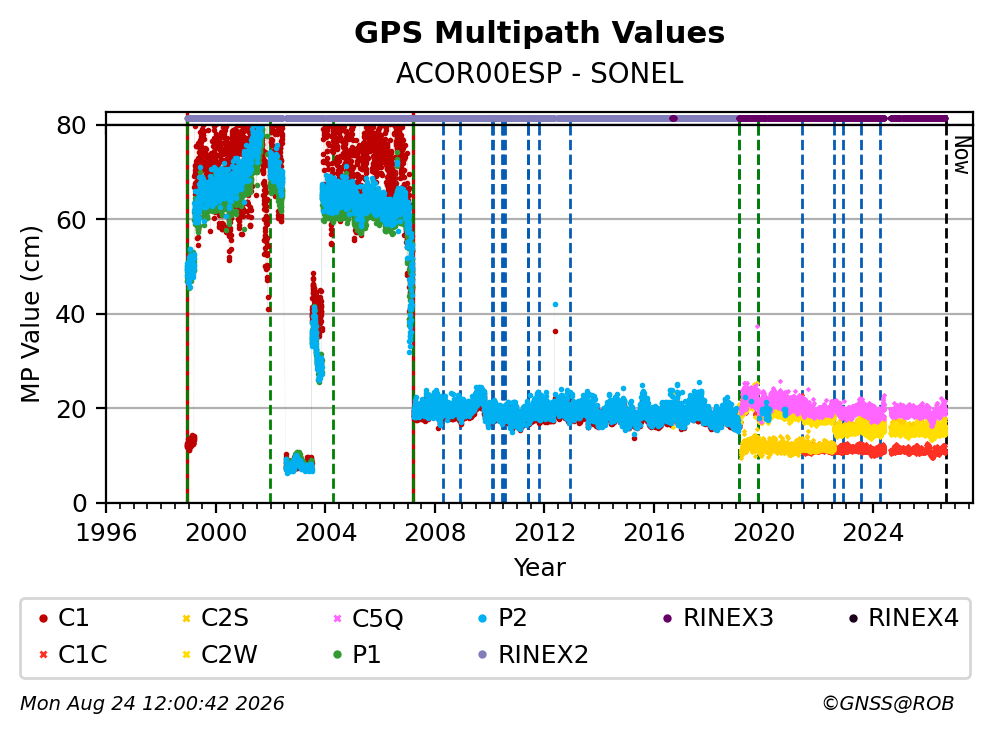Click the 2008 tick label on Year axis
This screenshot has width=992, height=734.
(x=435, y=533)
